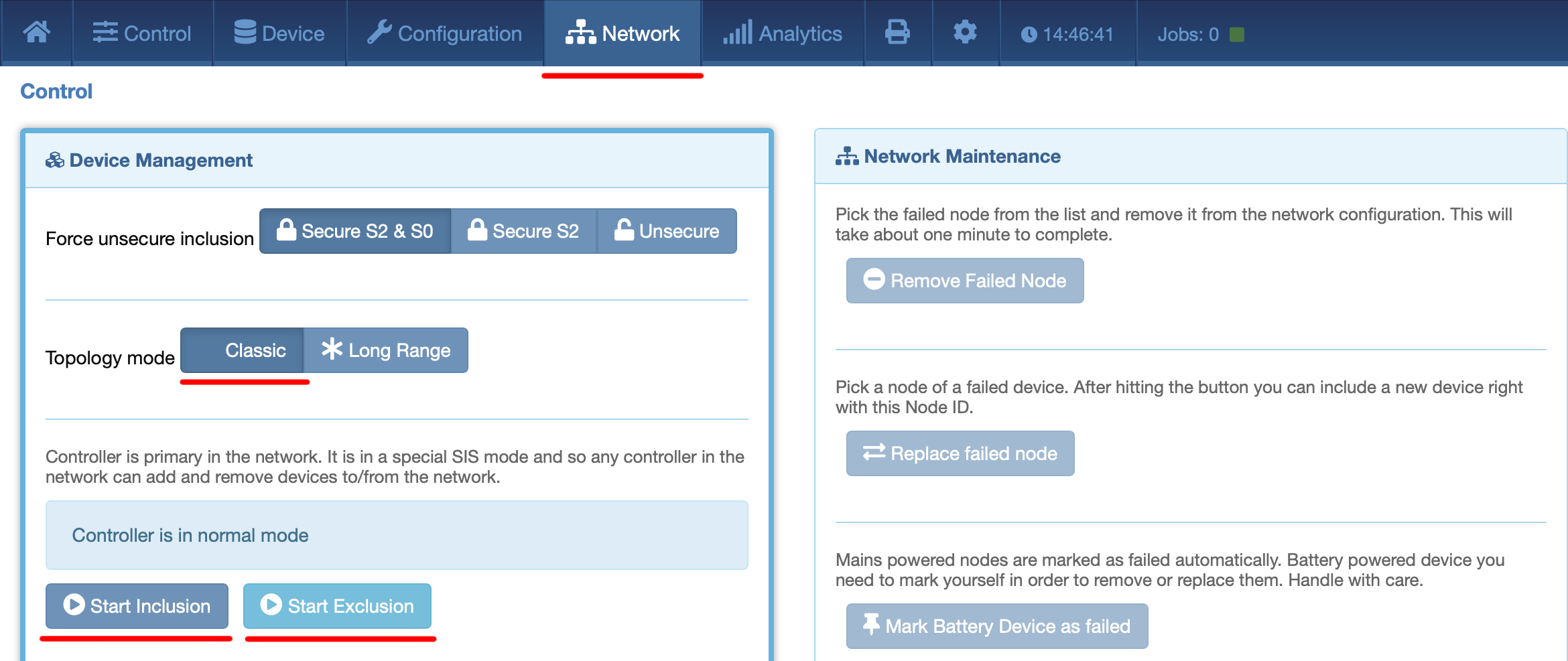This screenshot has width=1568, height=661.
Task: Click Mark Battery Device as failed
Action: (x=997, y=626)
